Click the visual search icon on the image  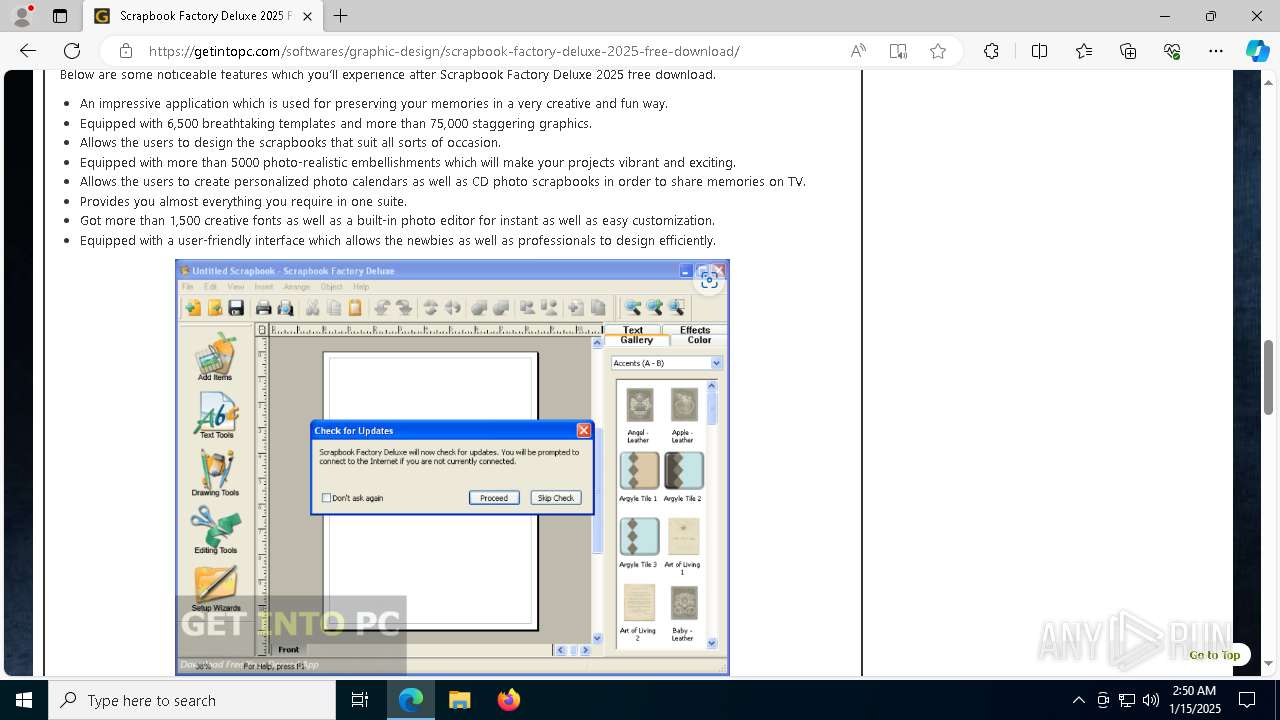(709, 281)
